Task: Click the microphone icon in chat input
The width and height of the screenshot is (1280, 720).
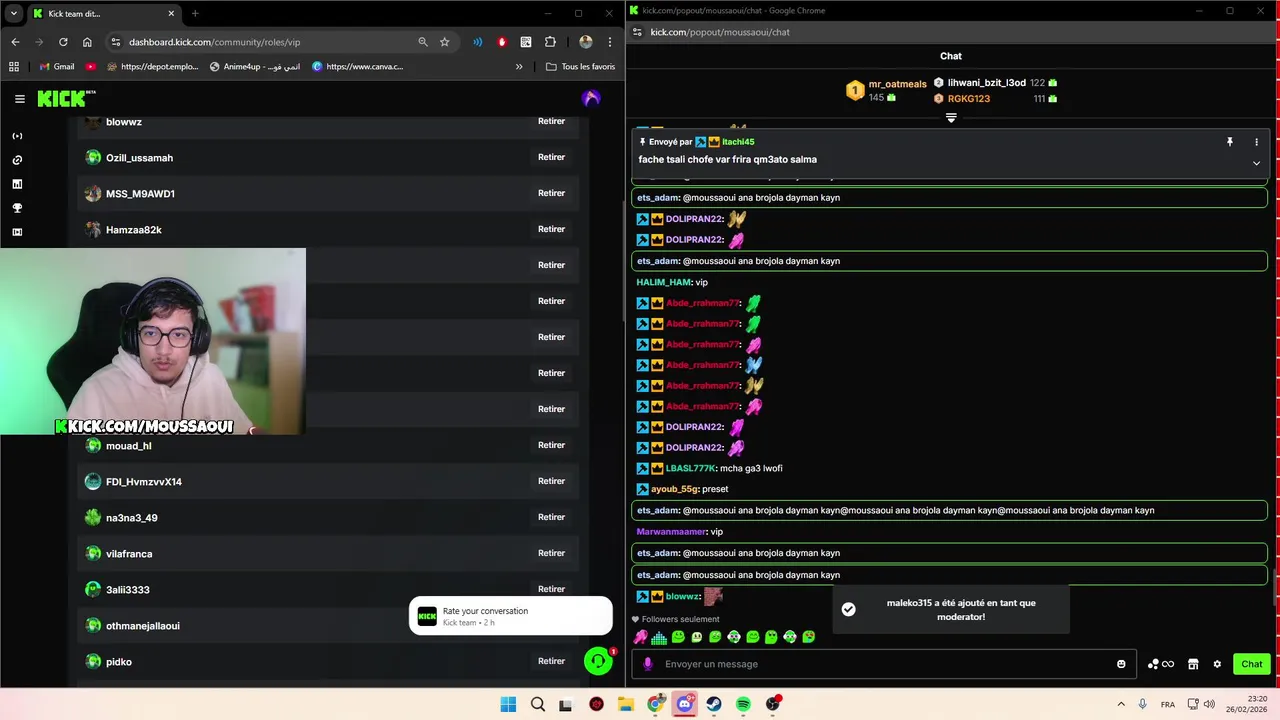Action: (647, 664)
